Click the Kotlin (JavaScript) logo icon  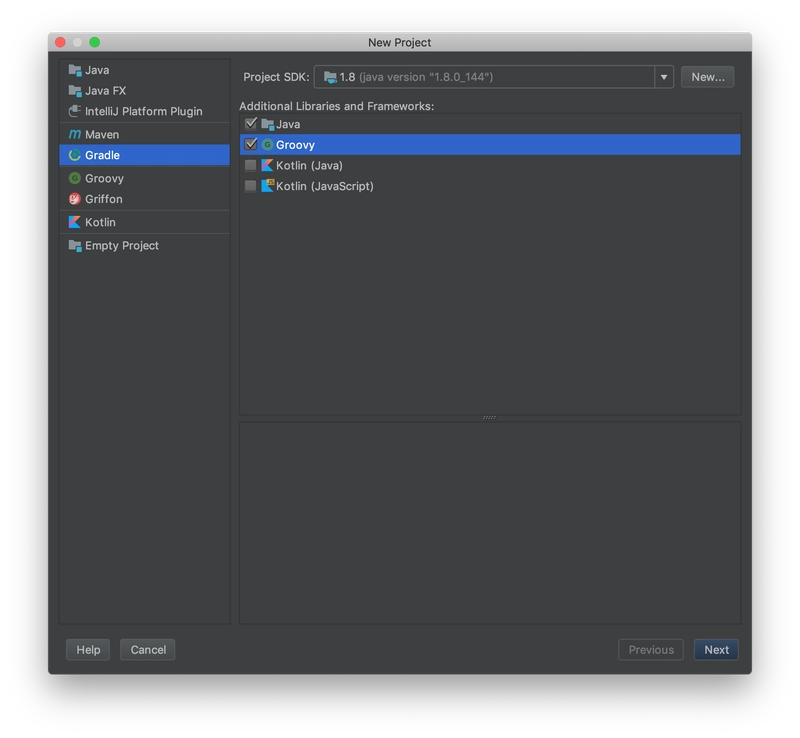[x=267, y=186]
